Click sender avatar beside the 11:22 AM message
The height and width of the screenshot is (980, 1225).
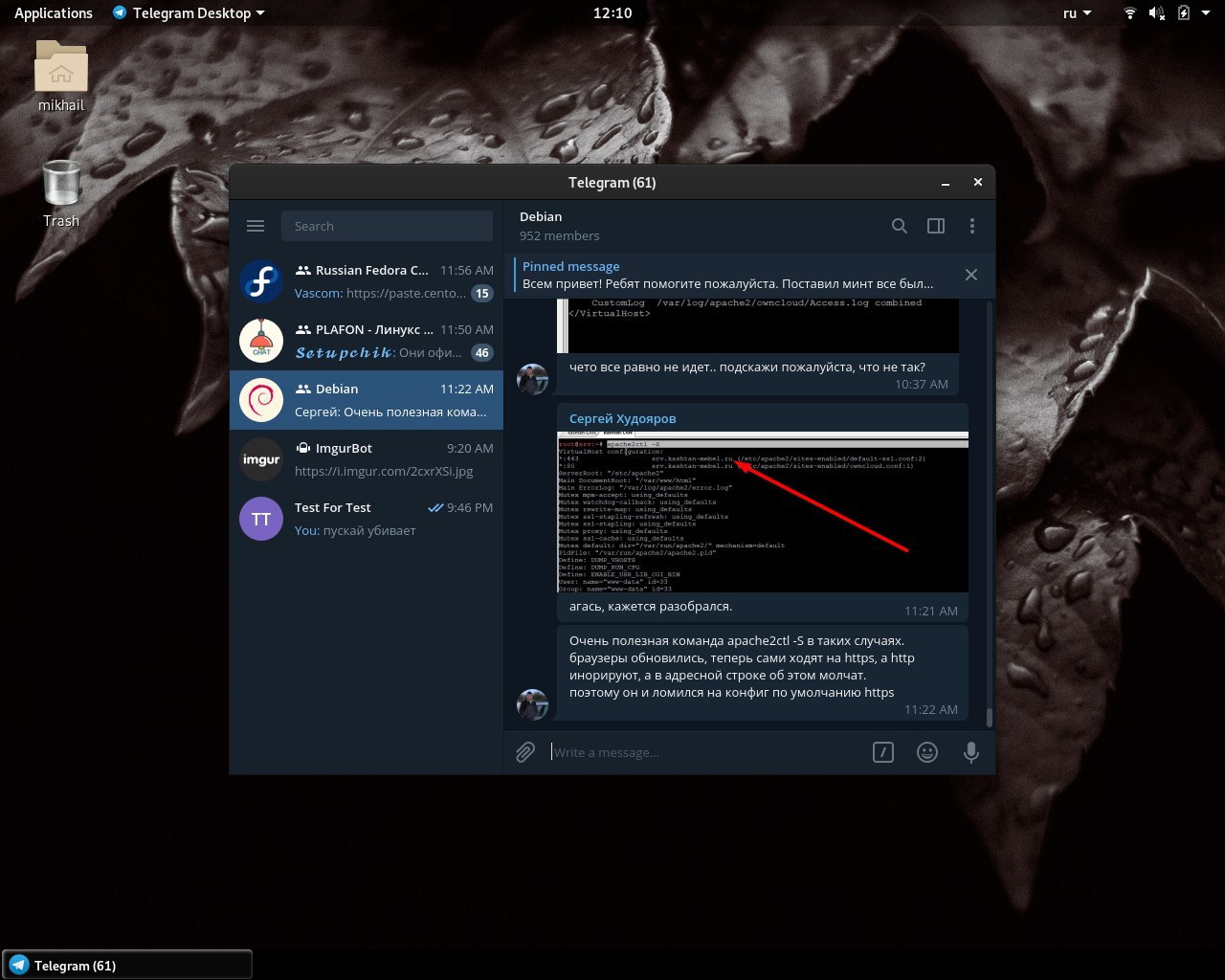[532, 704]
